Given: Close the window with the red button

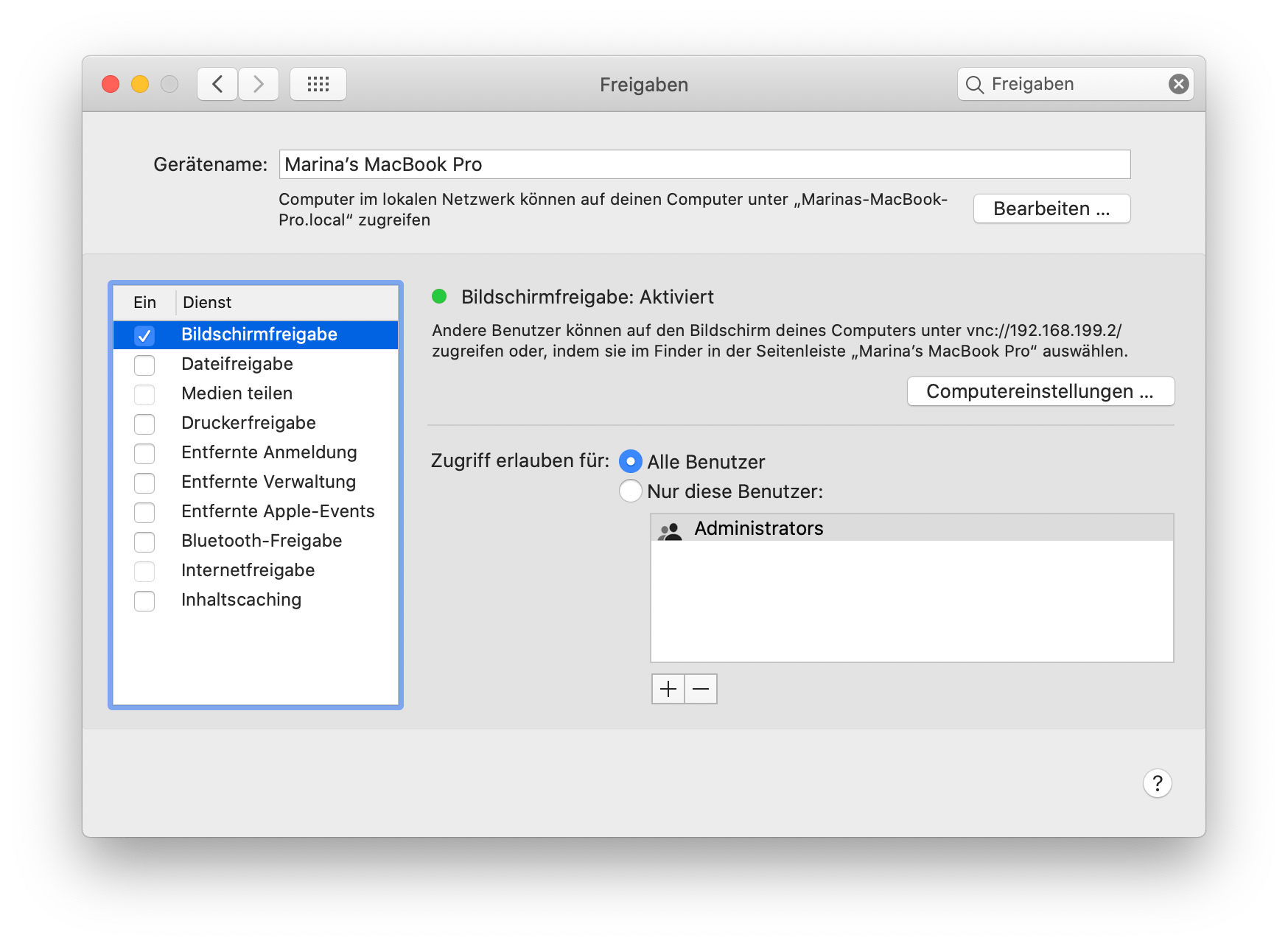Looking at the screenshot, I should (111, 84).
